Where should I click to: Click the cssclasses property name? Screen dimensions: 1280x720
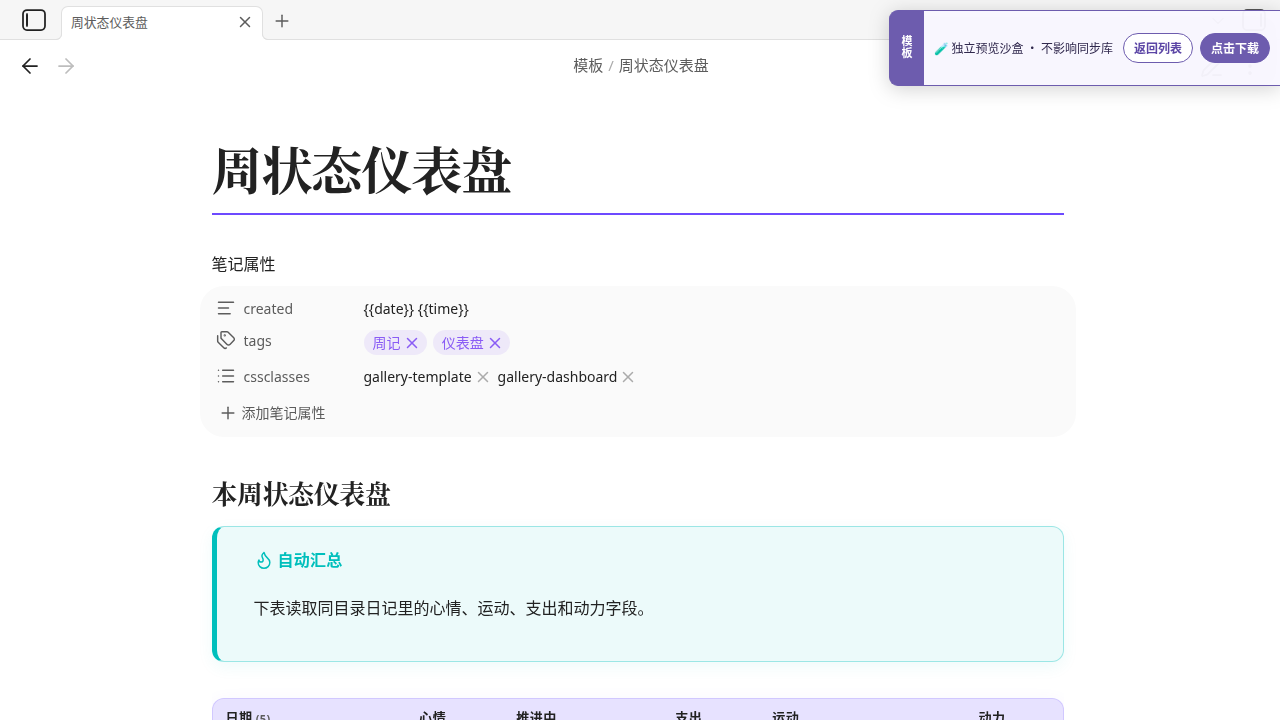tap(276, 377)
